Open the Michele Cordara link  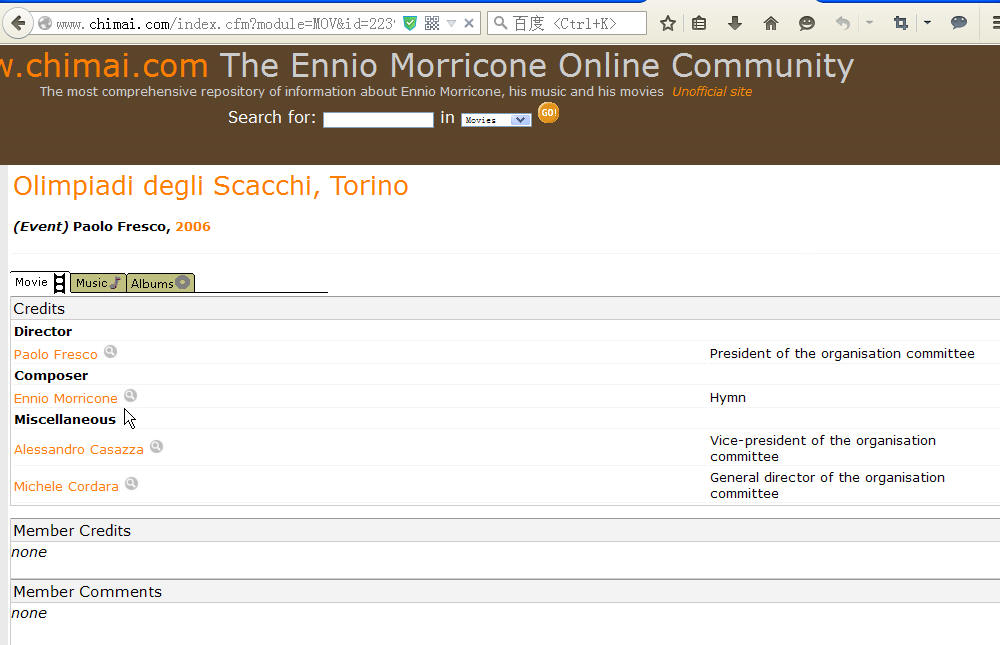pyautogui.click(x=66, y=486)
